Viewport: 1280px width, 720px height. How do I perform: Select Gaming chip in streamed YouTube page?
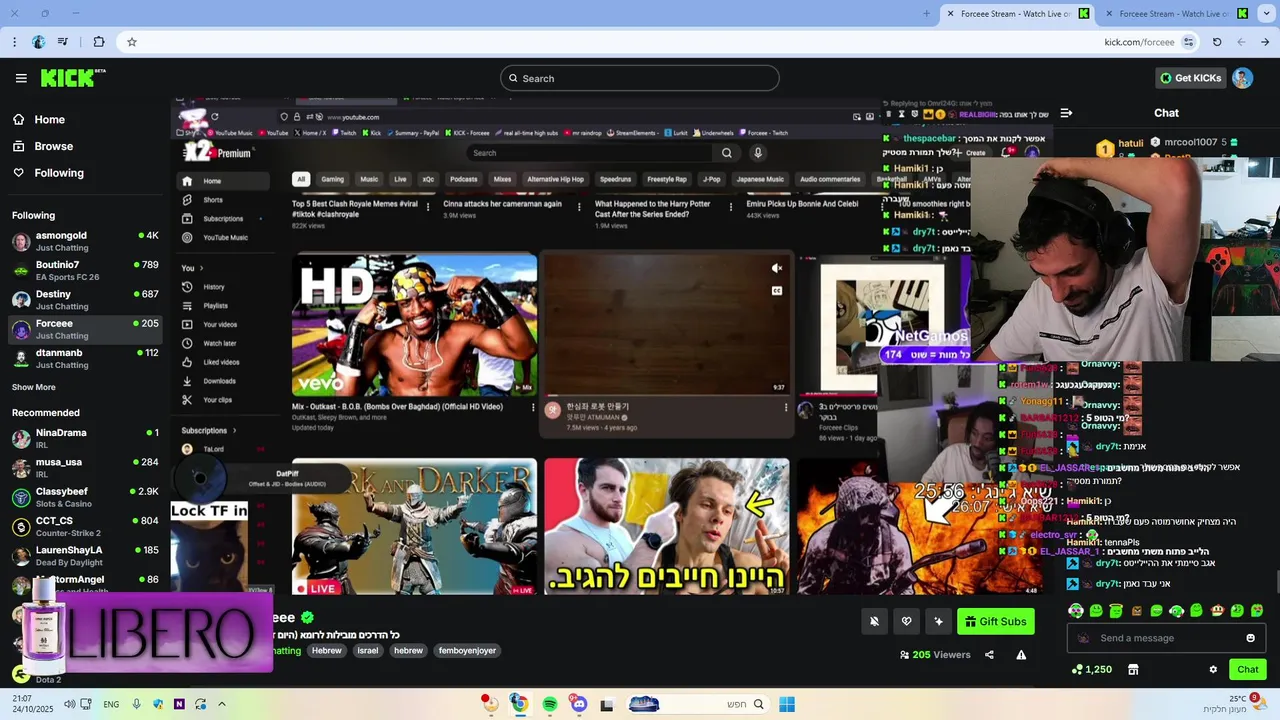pyautogui.click(x=332, y=179)
